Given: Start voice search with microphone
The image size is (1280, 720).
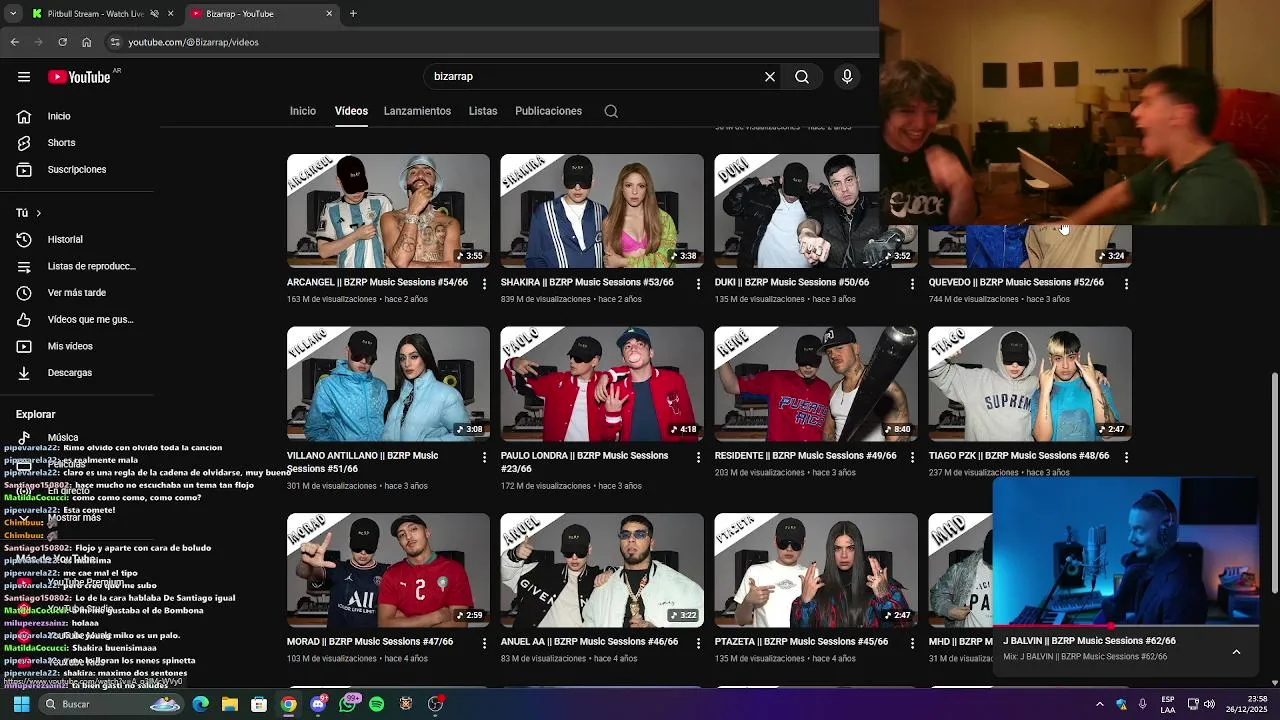Looking at the screenshot, I should click(x=847, y=77).
